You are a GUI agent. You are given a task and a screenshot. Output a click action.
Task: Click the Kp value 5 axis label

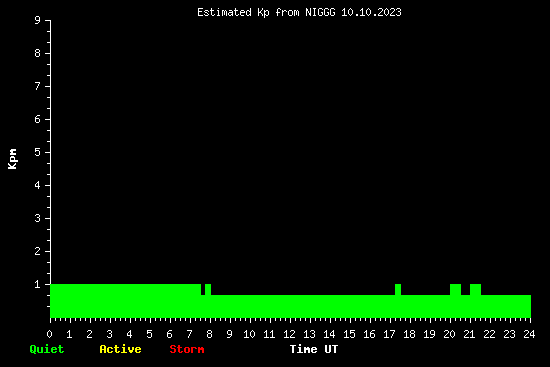(38, 152)
